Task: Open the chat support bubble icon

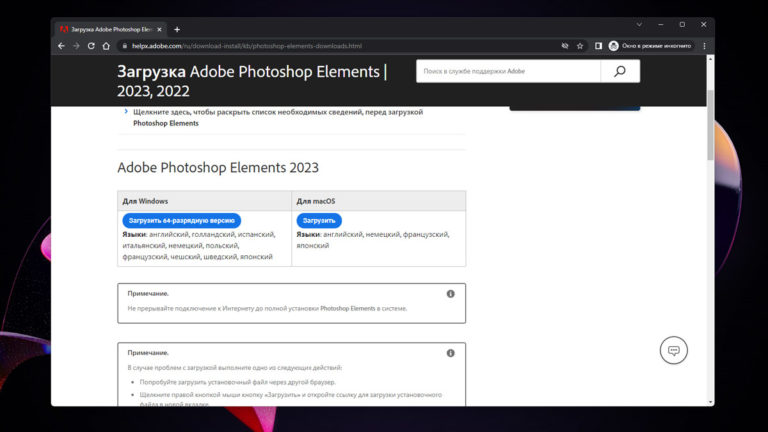Action: click(x=673, y=350)
